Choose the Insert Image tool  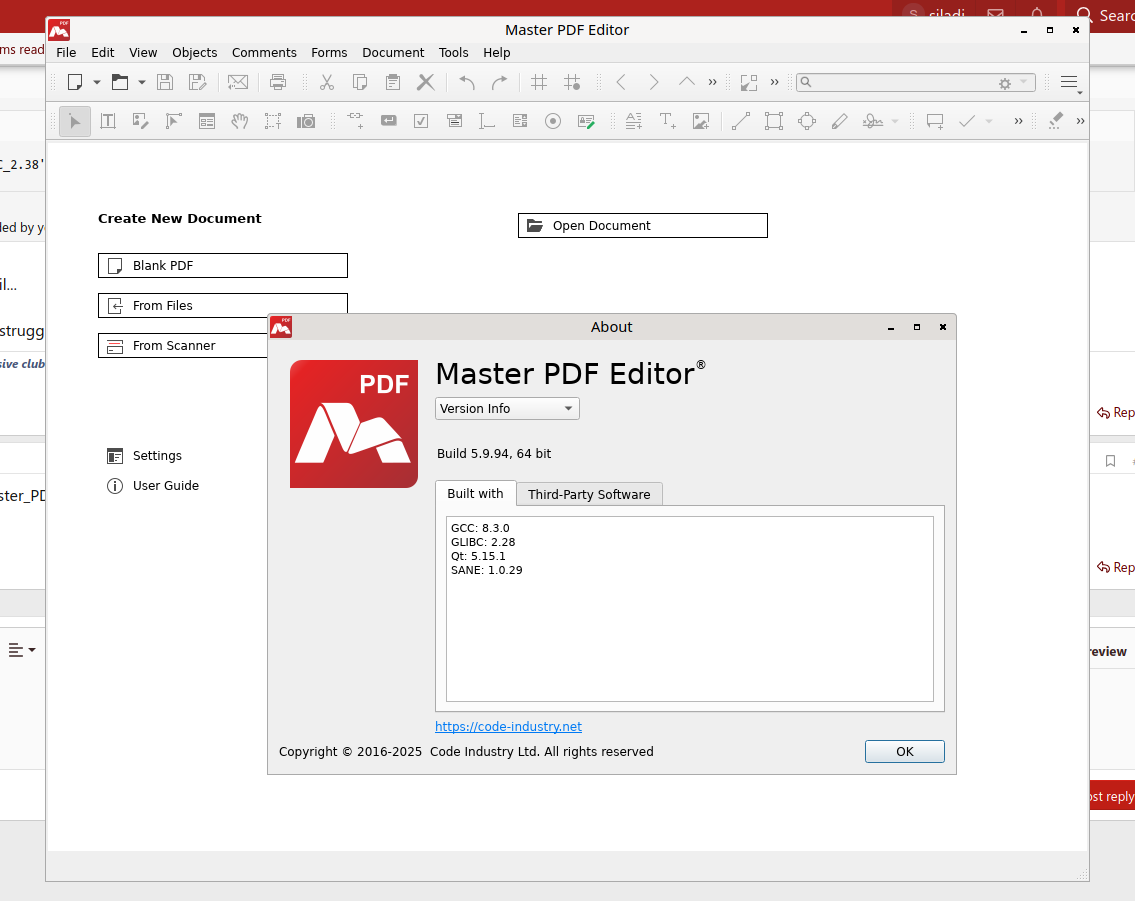tap(701, 121)
